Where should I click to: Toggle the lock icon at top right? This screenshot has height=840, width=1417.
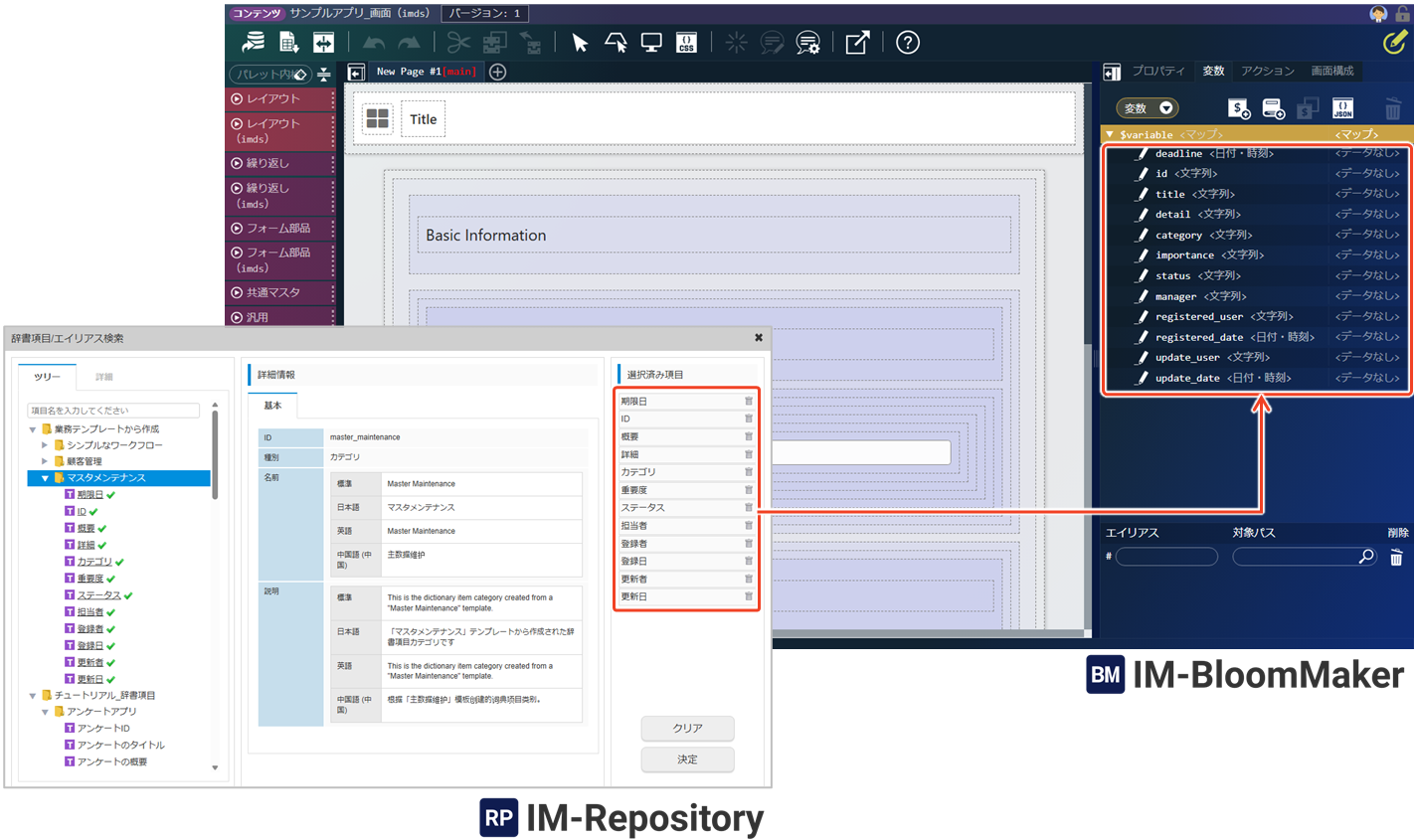[x=1403, y=14]
